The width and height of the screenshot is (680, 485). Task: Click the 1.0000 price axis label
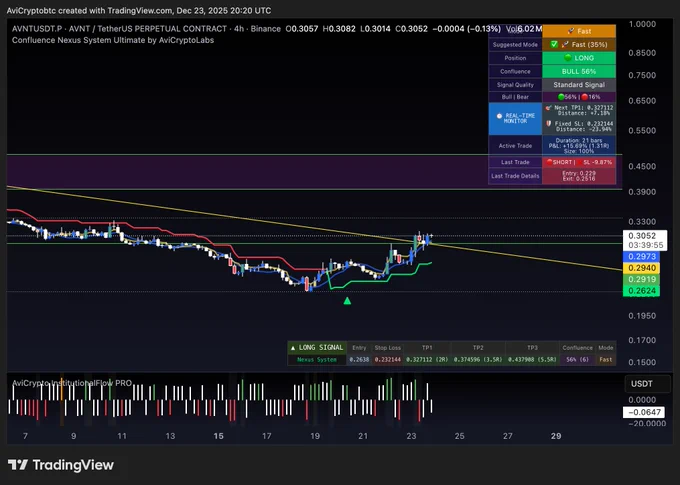(642, 24)
